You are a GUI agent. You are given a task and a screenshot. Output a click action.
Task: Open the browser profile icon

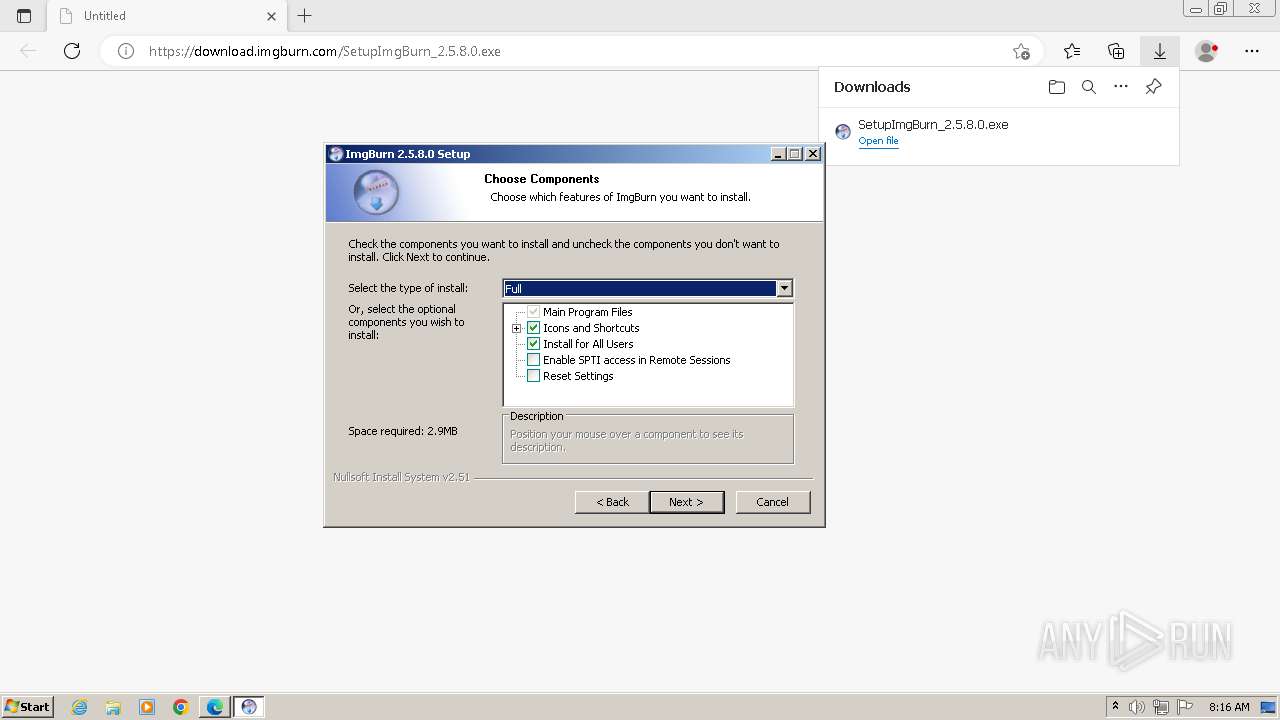(x=1206, y=51)
